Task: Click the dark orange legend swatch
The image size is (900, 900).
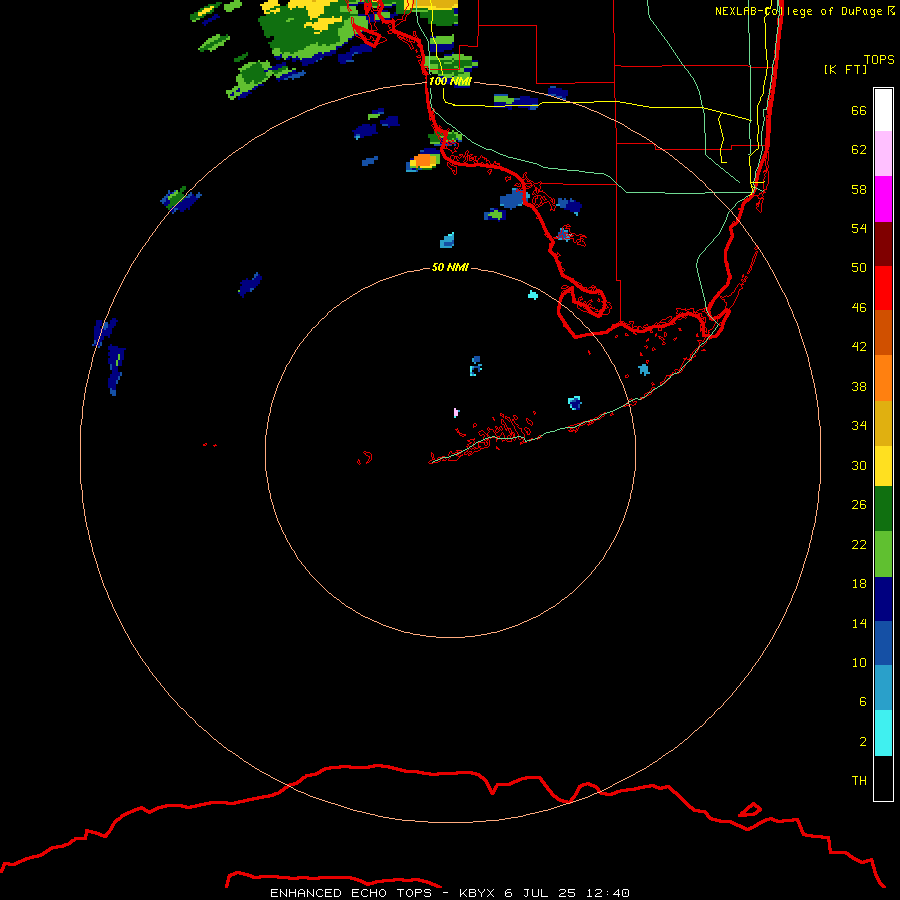Action: [x=883, y=332]
